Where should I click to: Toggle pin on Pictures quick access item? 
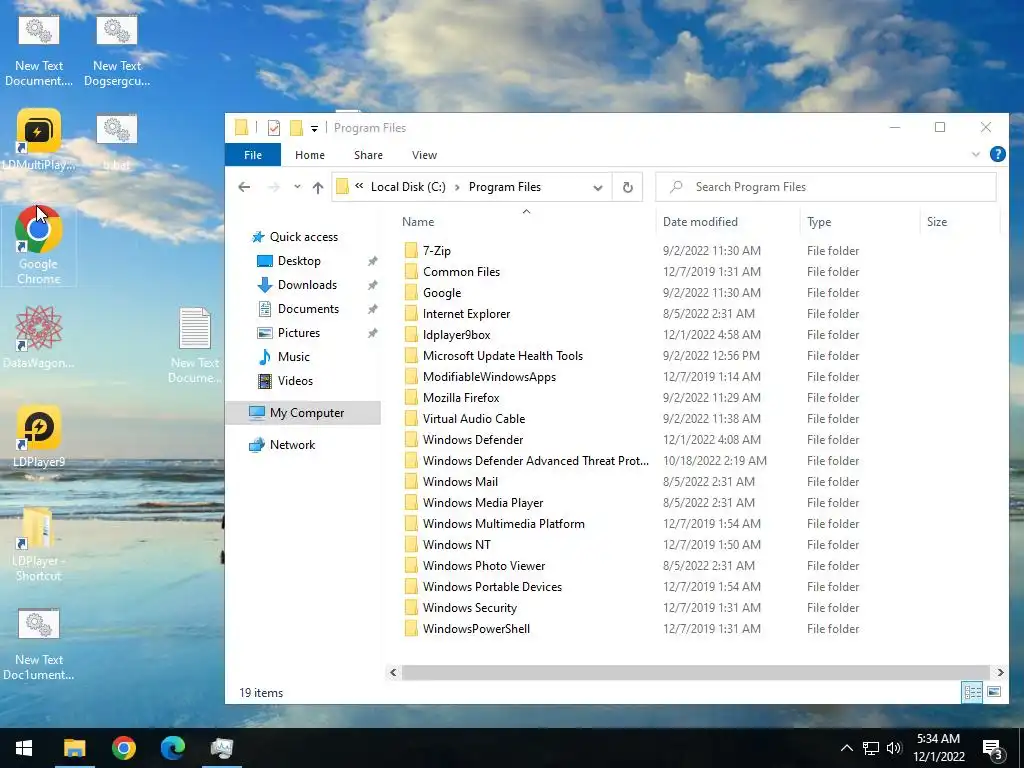coord(372,333)
